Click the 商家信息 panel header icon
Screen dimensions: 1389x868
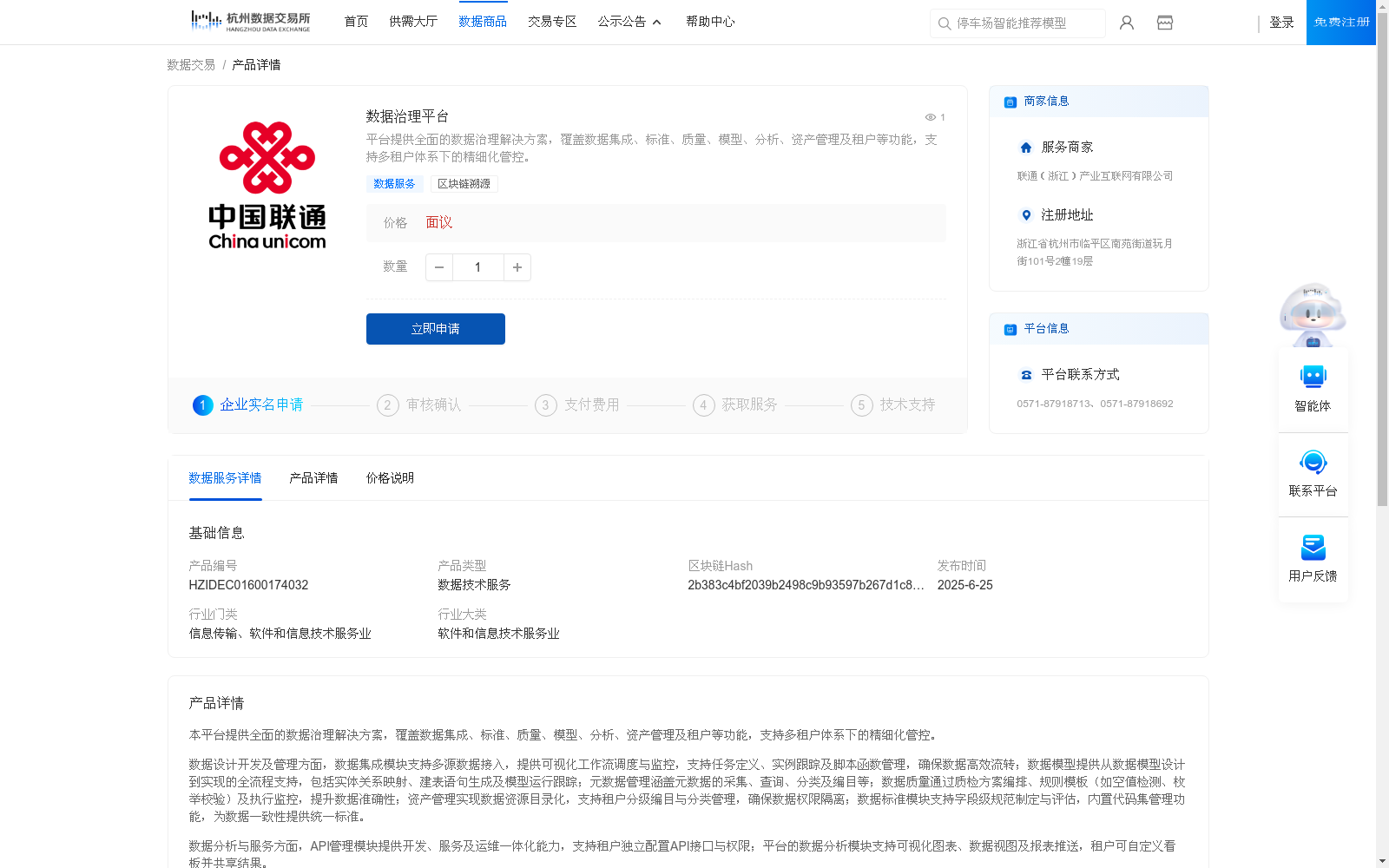1010,102
